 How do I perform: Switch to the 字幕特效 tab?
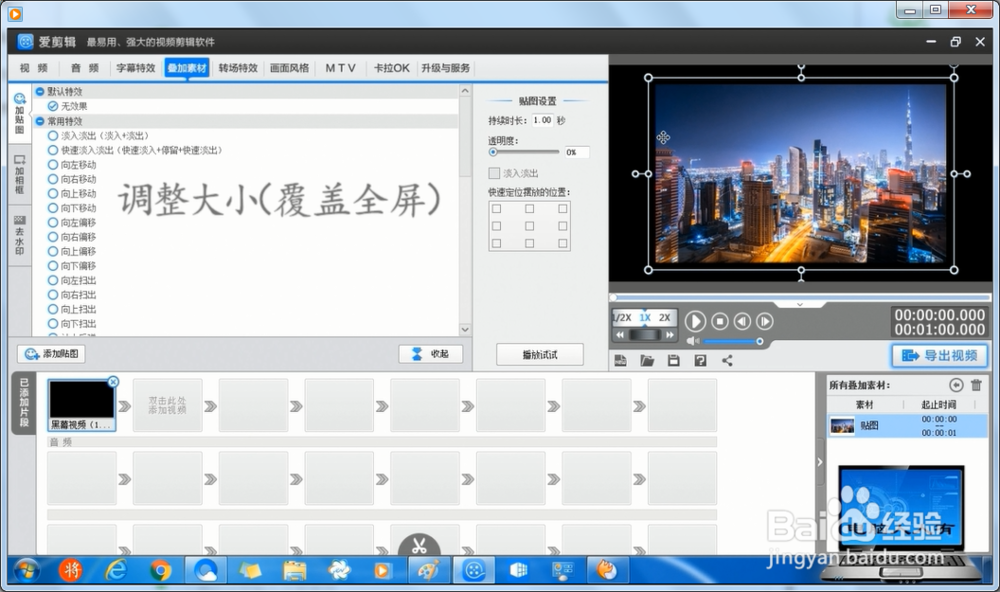tap(136, 68)
